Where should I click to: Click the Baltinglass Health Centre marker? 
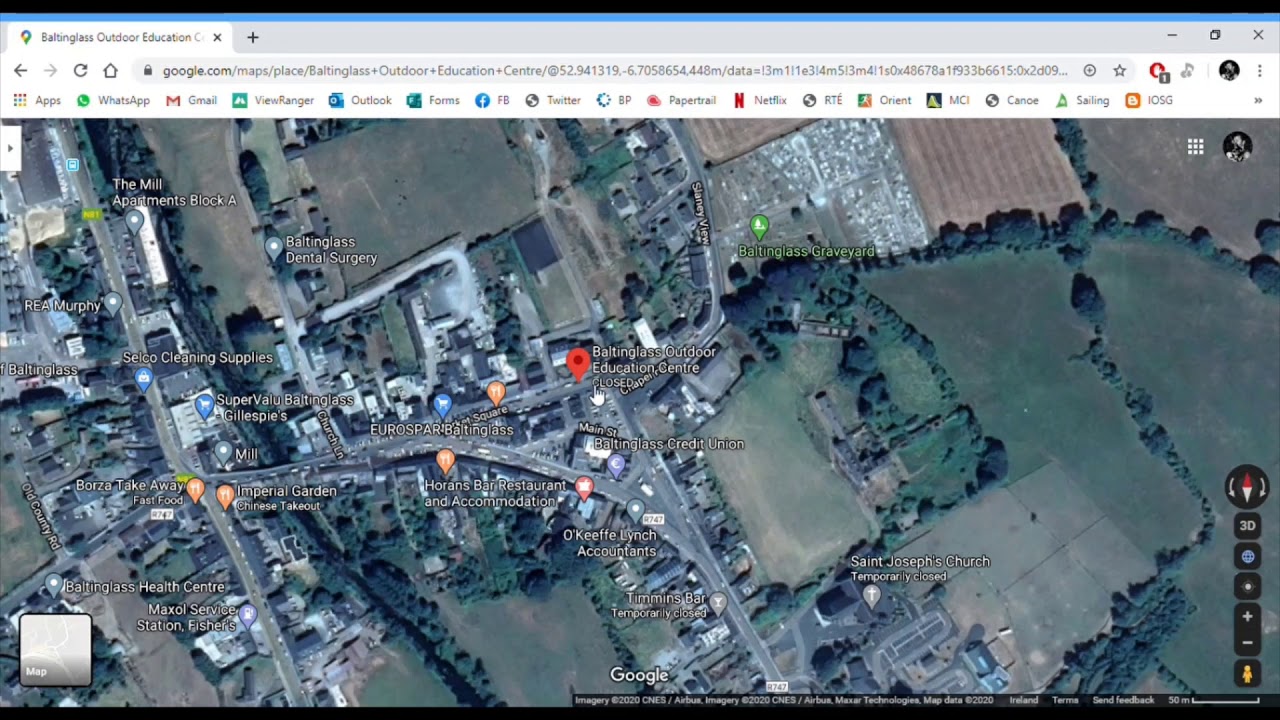click(54, 584)
